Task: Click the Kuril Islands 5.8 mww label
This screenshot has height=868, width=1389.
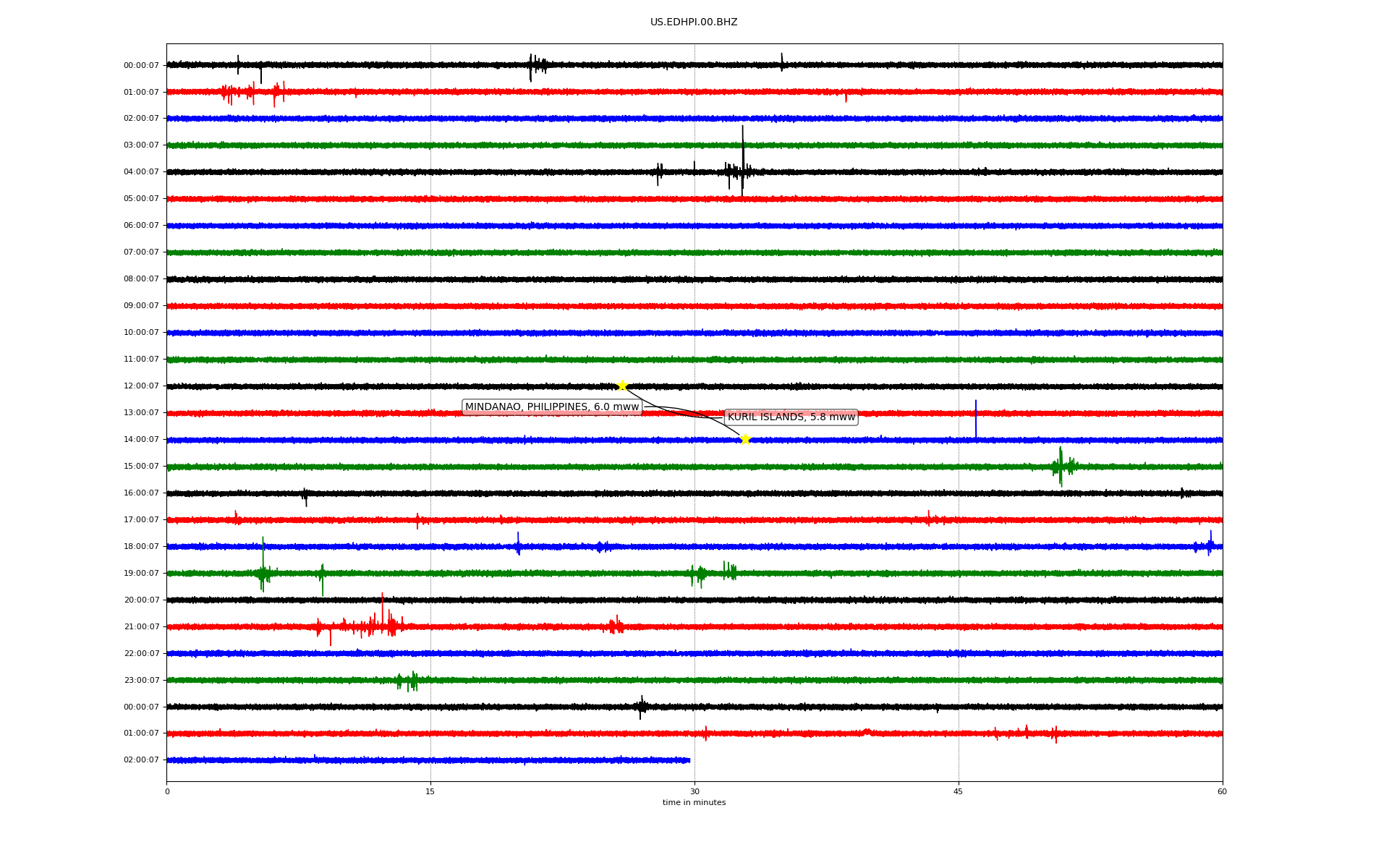Action: pyautogui.click(x=791, y=417)
